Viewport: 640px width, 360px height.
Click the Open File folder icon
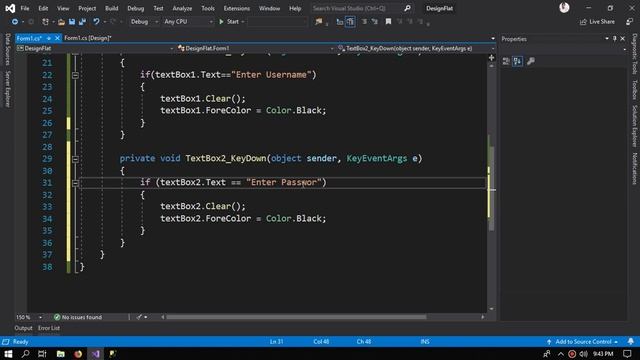tap(61, 22)
